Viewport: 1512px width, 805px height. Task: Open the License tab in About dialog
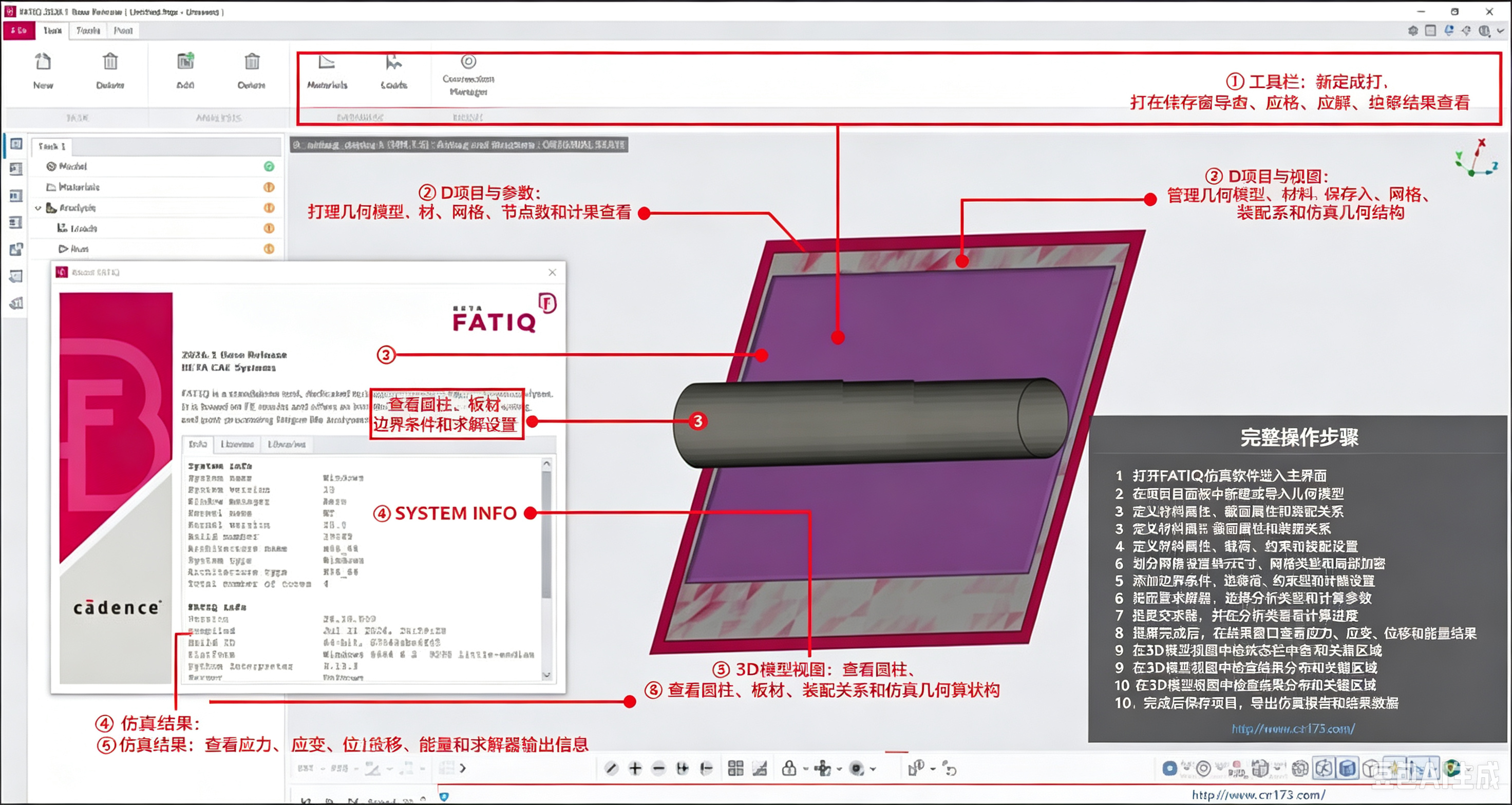tap(237, 444)
